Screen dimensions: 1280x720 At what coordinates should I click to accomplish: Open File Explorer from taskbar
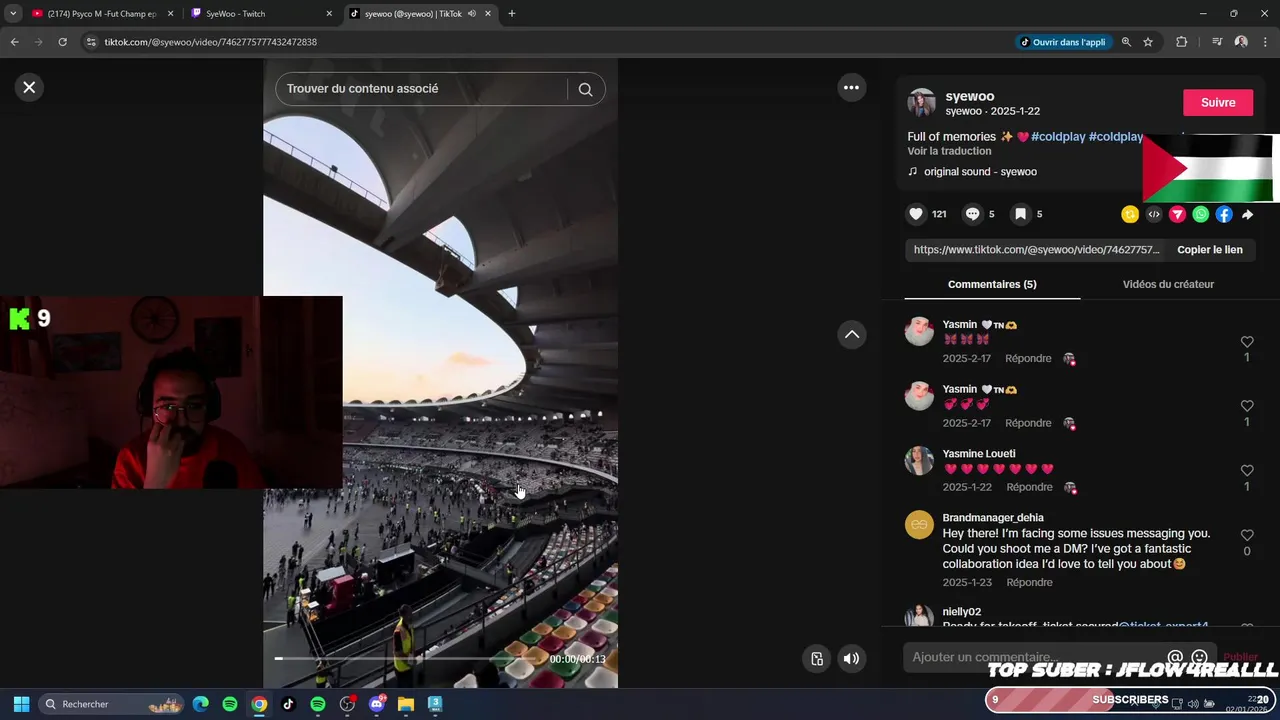point(406,704)
